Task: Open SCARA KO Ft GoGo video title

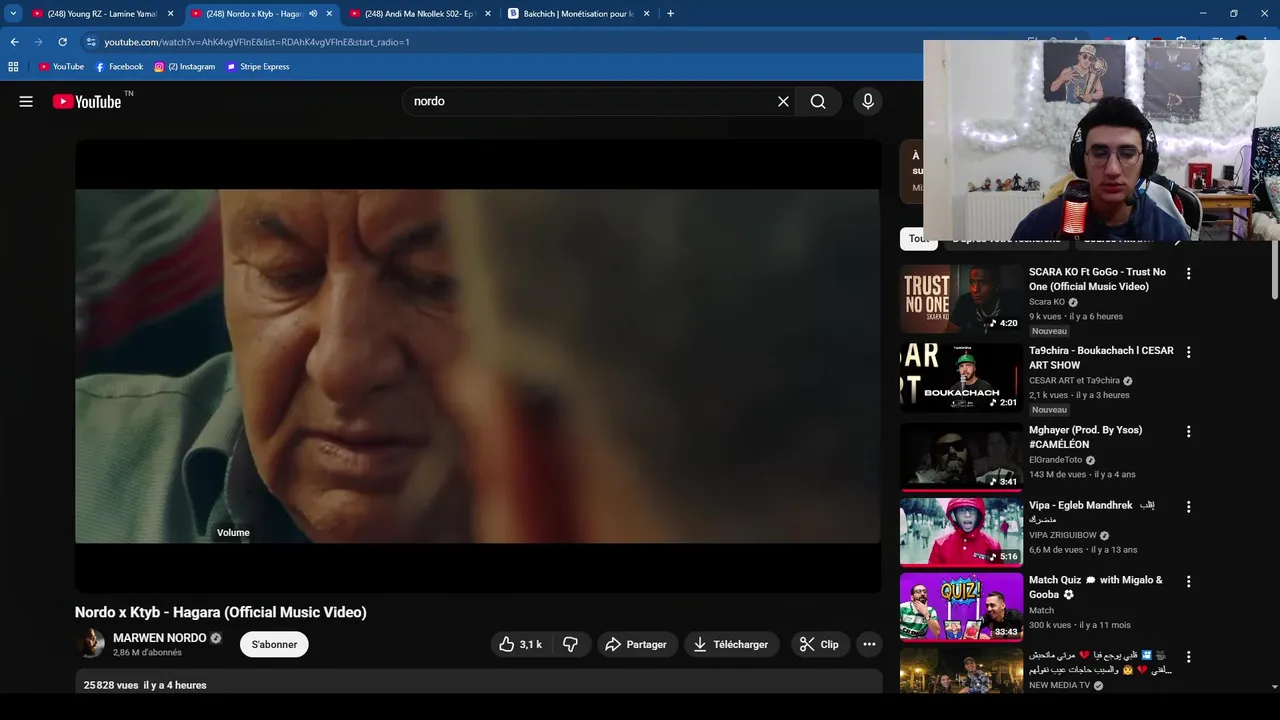Action: pyautogui.click(x=1097, y=279)
